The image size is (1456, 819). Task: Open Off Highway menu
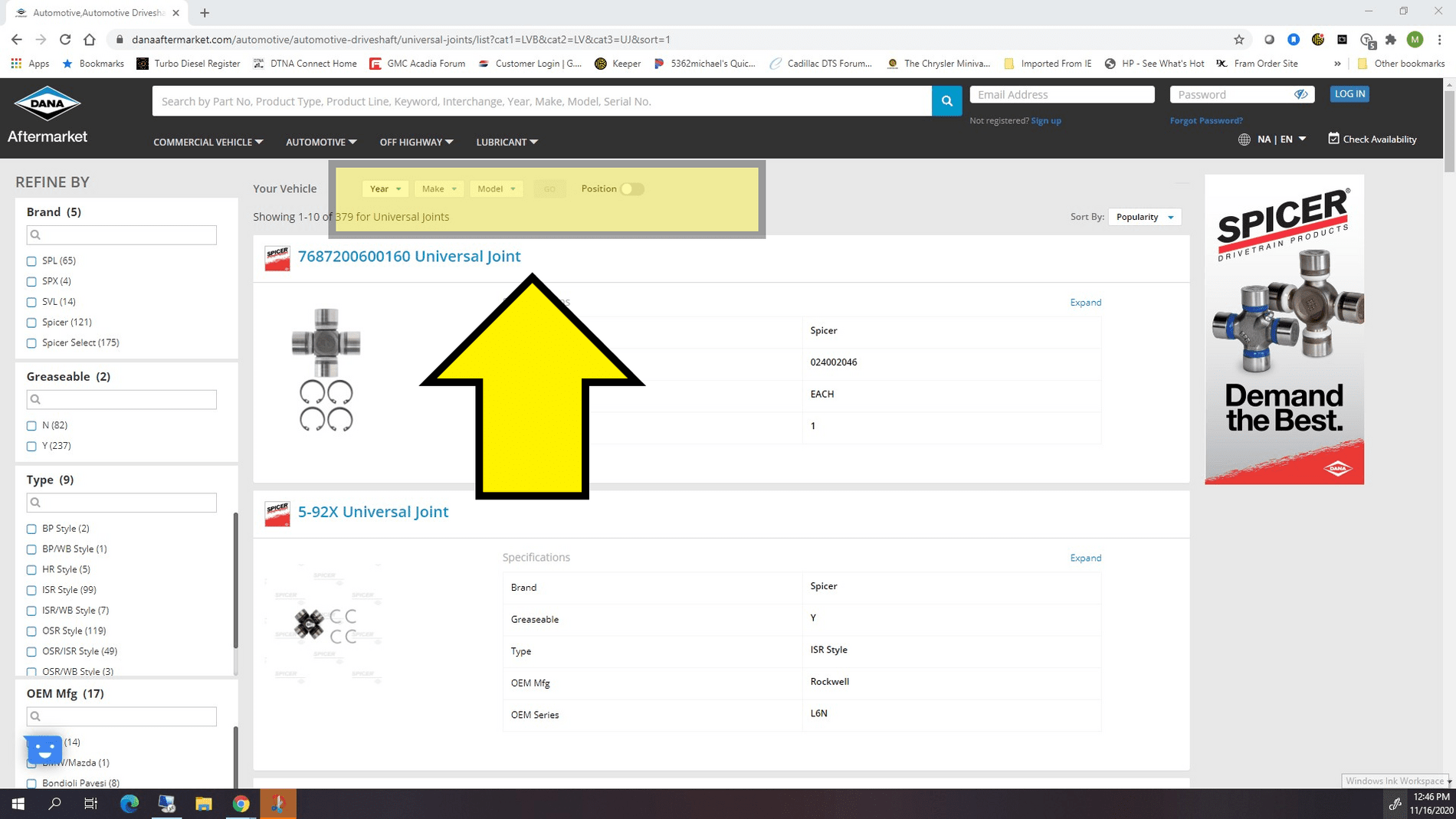(416, 142)
